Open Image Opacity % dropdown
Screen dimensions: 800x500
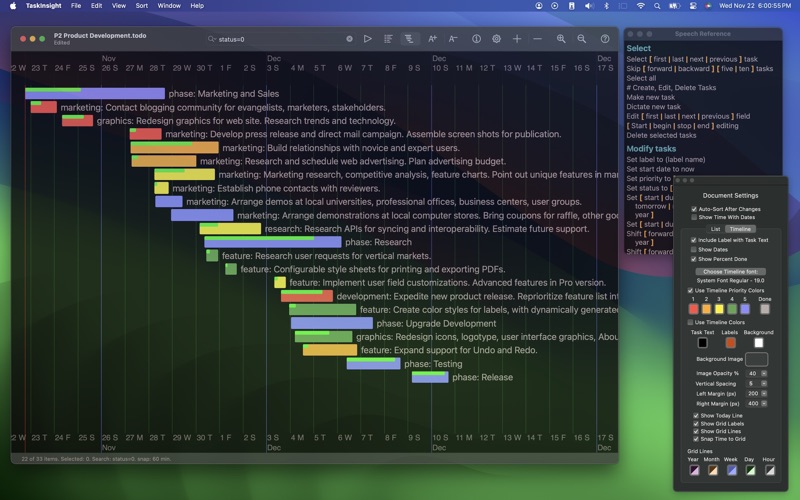pyautogui.click(x=764, y=373)
